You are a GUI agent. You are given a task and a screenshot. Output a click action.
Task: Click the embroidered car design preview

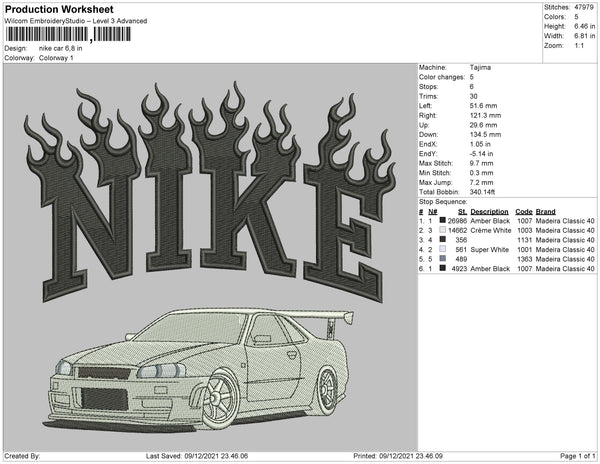(x=199, y=369)
